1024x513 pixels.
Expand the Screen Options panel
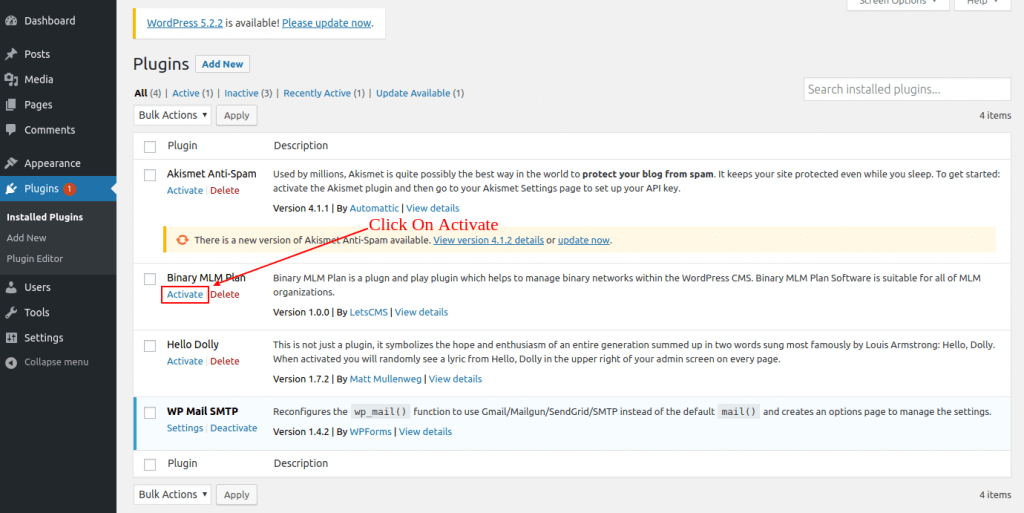point(897,3)
